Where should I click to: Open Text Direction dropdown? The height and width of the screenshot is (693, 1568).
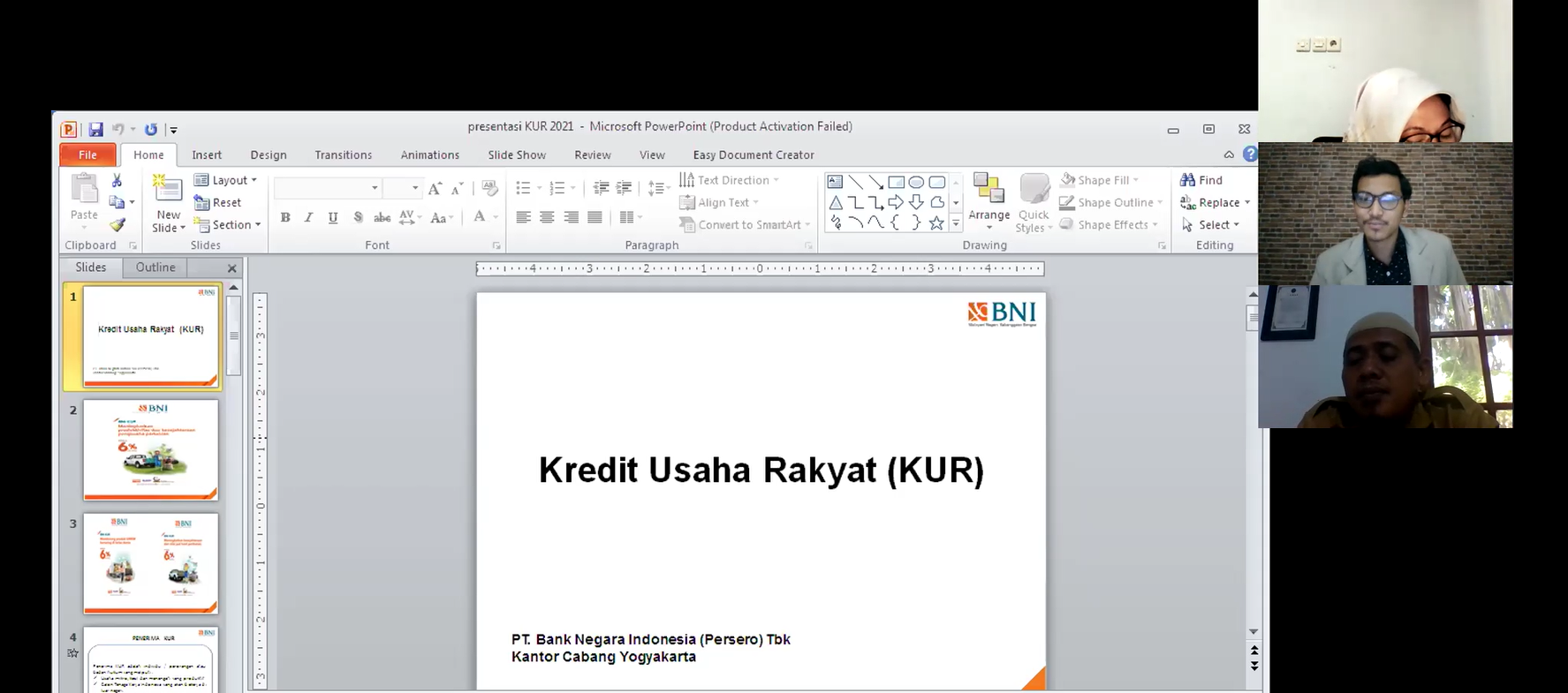[730, 180]
